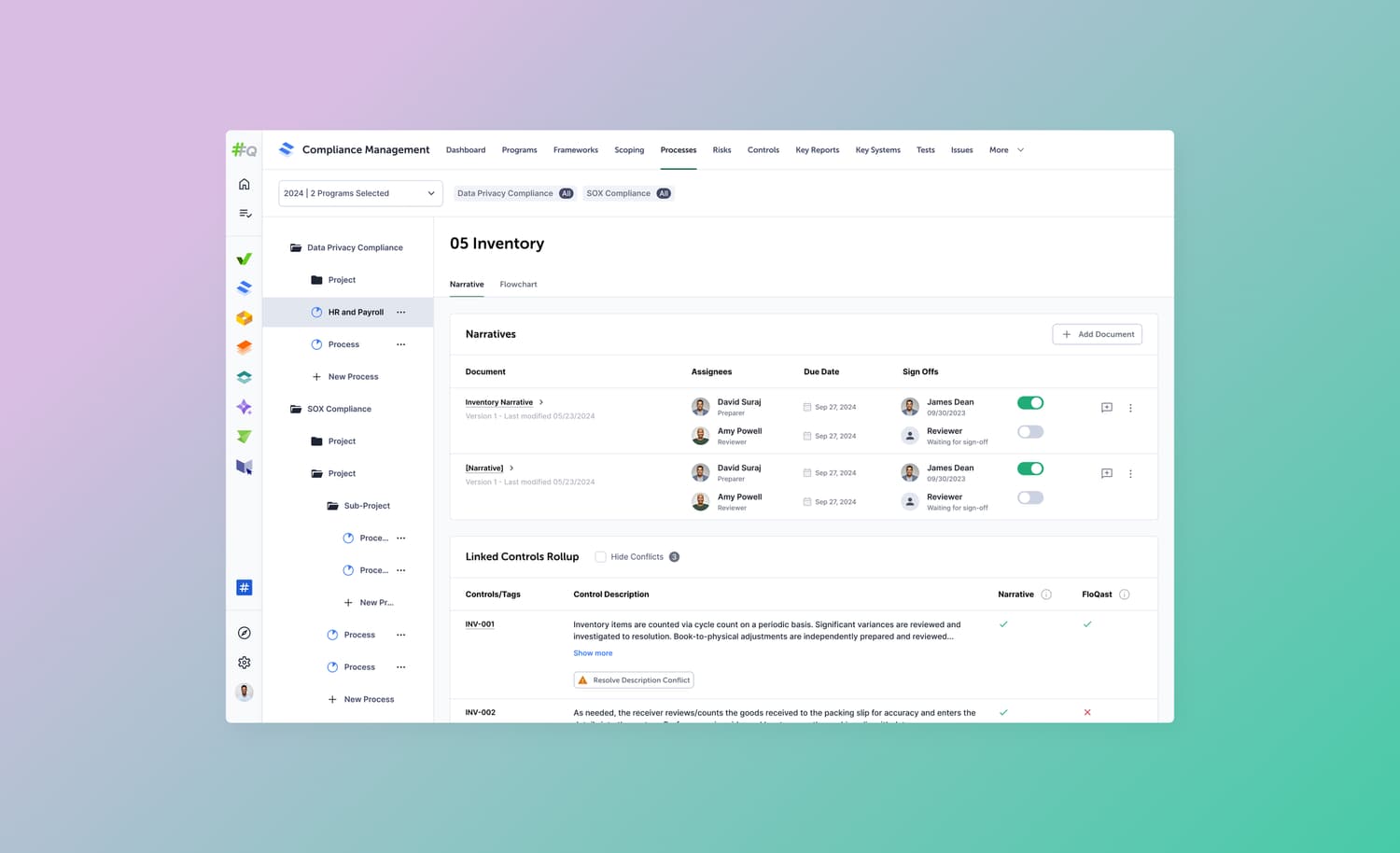Viewport: 1400px width, 853px height.
Task: Switch to the Frameworks tab
Action: [576, 150]
